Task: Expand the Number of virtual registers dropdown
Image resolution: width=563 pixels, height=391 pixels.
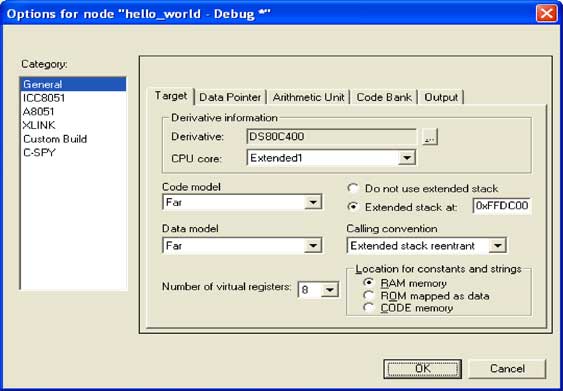Action: point(329,289)
